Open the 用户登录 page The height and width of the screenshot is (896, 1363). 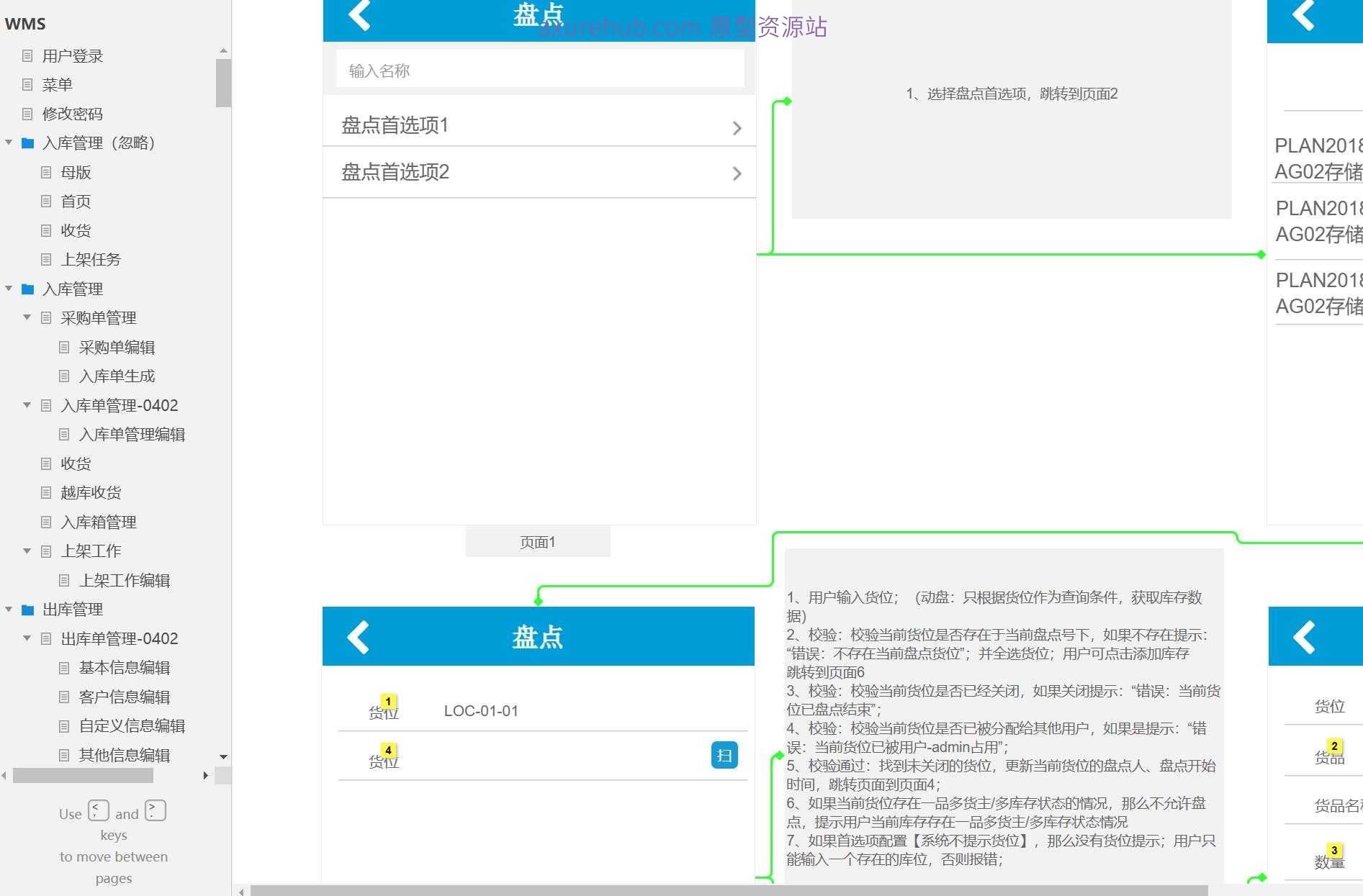pyautogui.click(x=72, y=56)
